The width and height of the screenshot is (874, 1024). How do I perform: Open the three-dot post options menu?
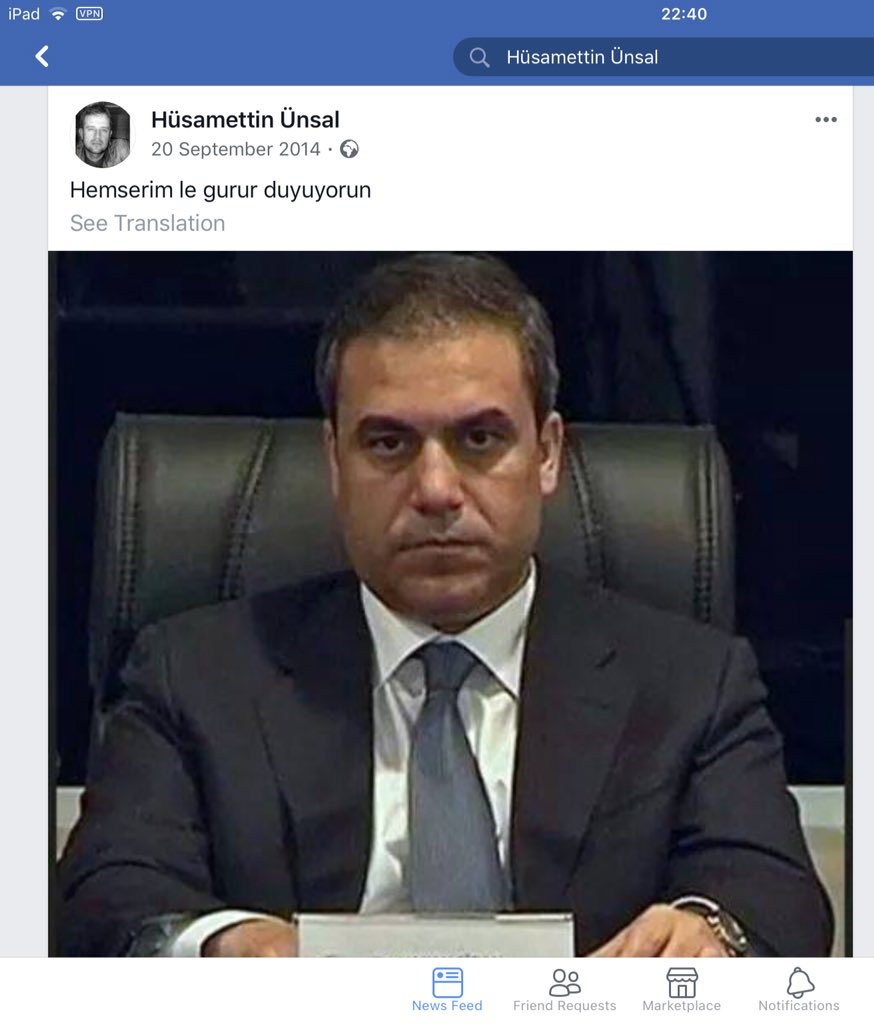pyautogui.click(x=826, y=120)
